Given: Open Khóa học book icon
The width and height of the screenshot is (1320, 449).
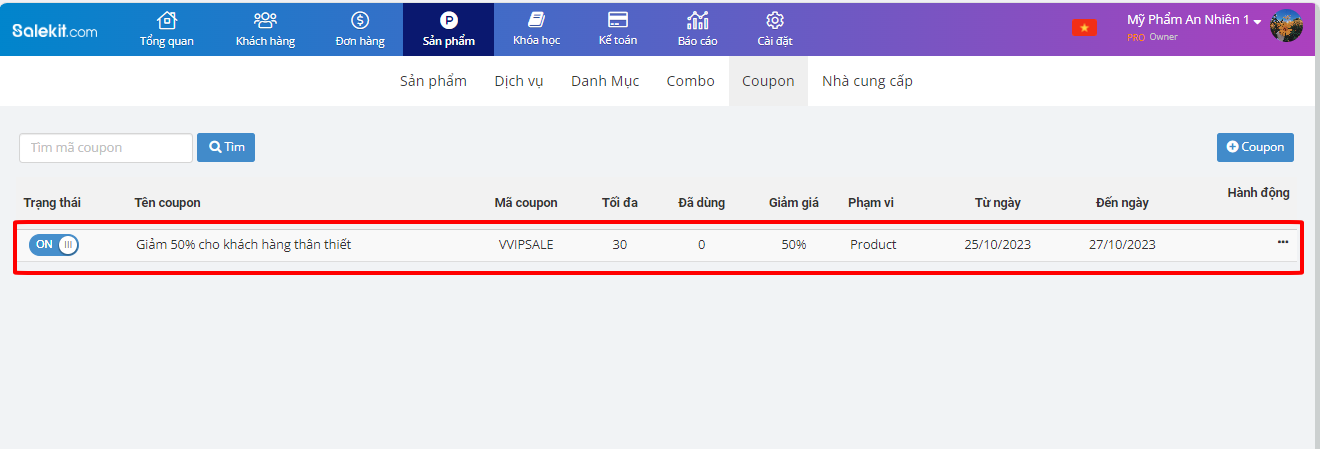Looking at the screenshot, I should [x=536, y=21].
